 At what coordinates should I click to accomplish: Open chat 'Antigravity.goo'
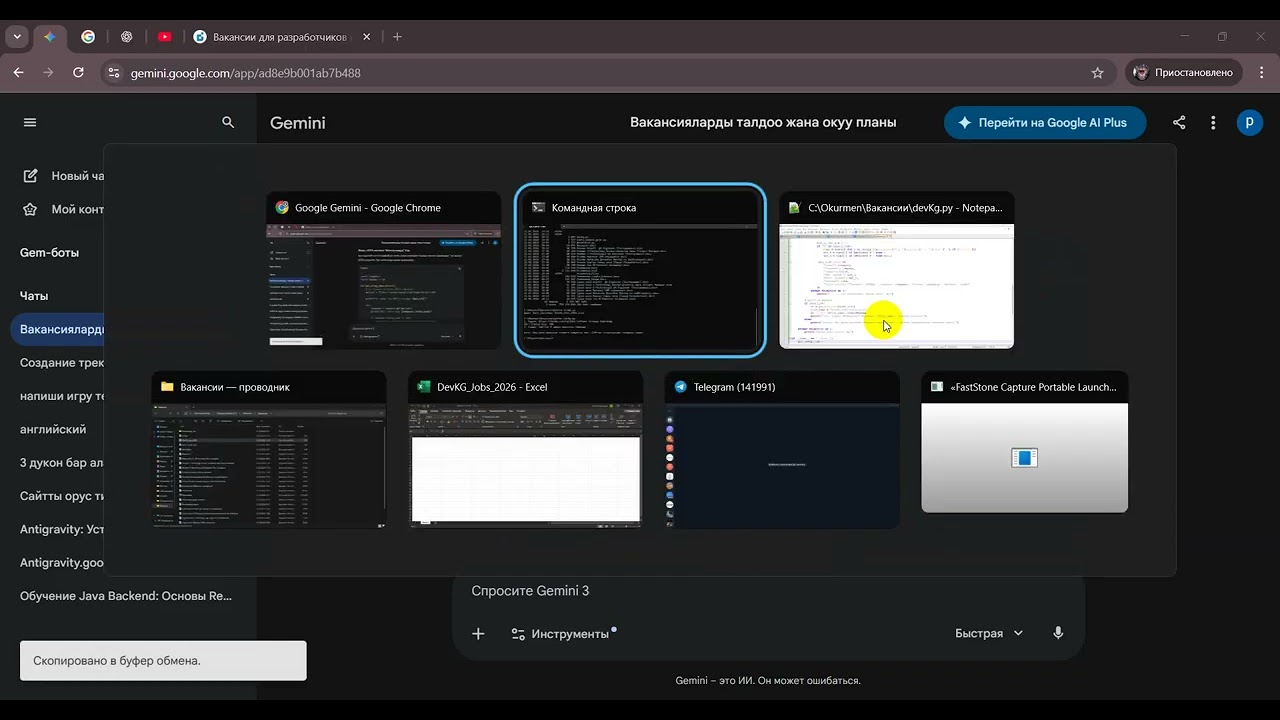(x=62, y=563)
